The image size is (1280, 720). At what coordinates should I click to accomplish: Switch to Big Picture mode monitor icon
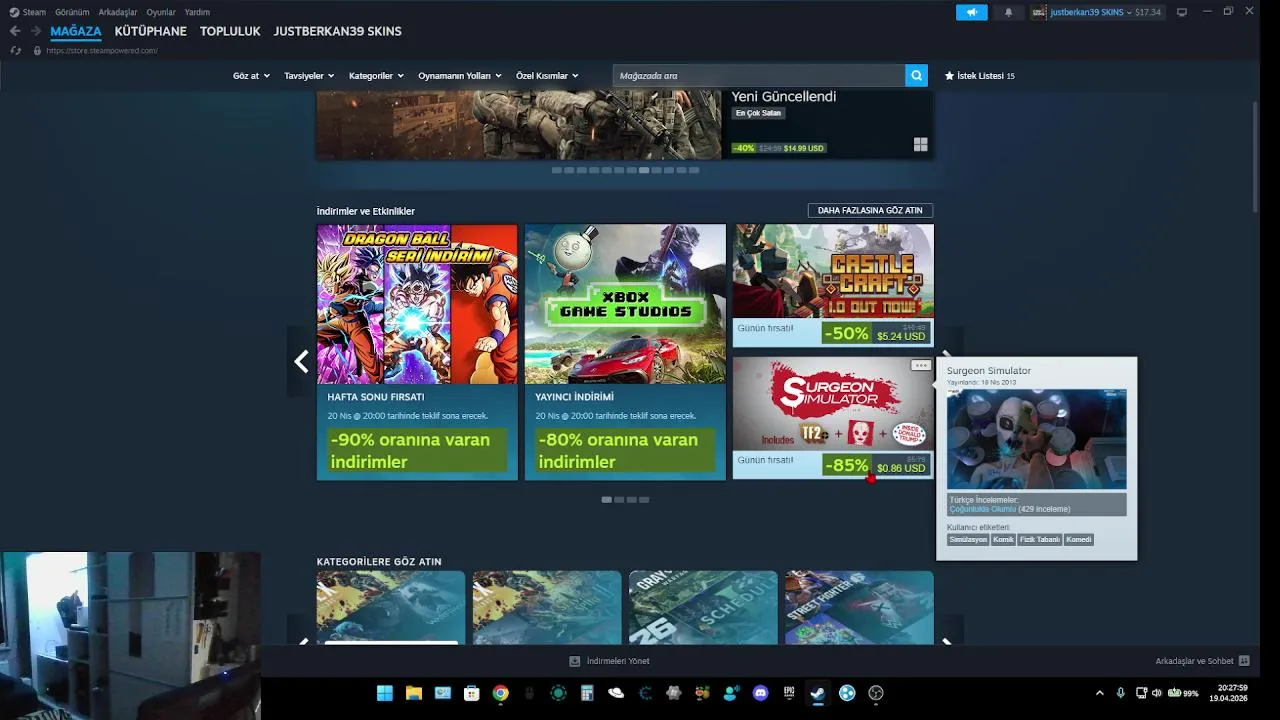click(1182, 12)
